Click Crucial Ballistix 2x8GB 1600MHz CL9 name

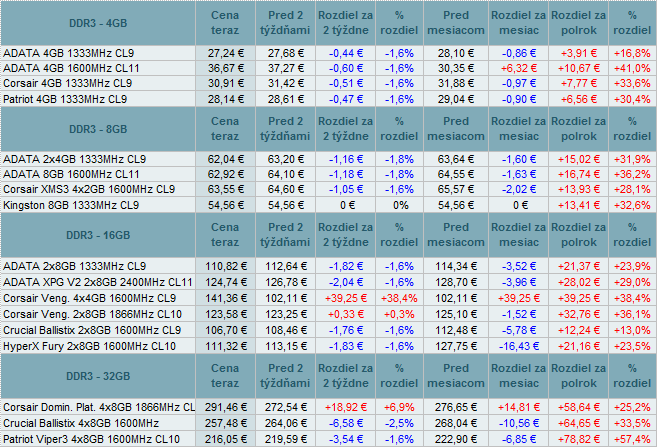pos(92,330)
